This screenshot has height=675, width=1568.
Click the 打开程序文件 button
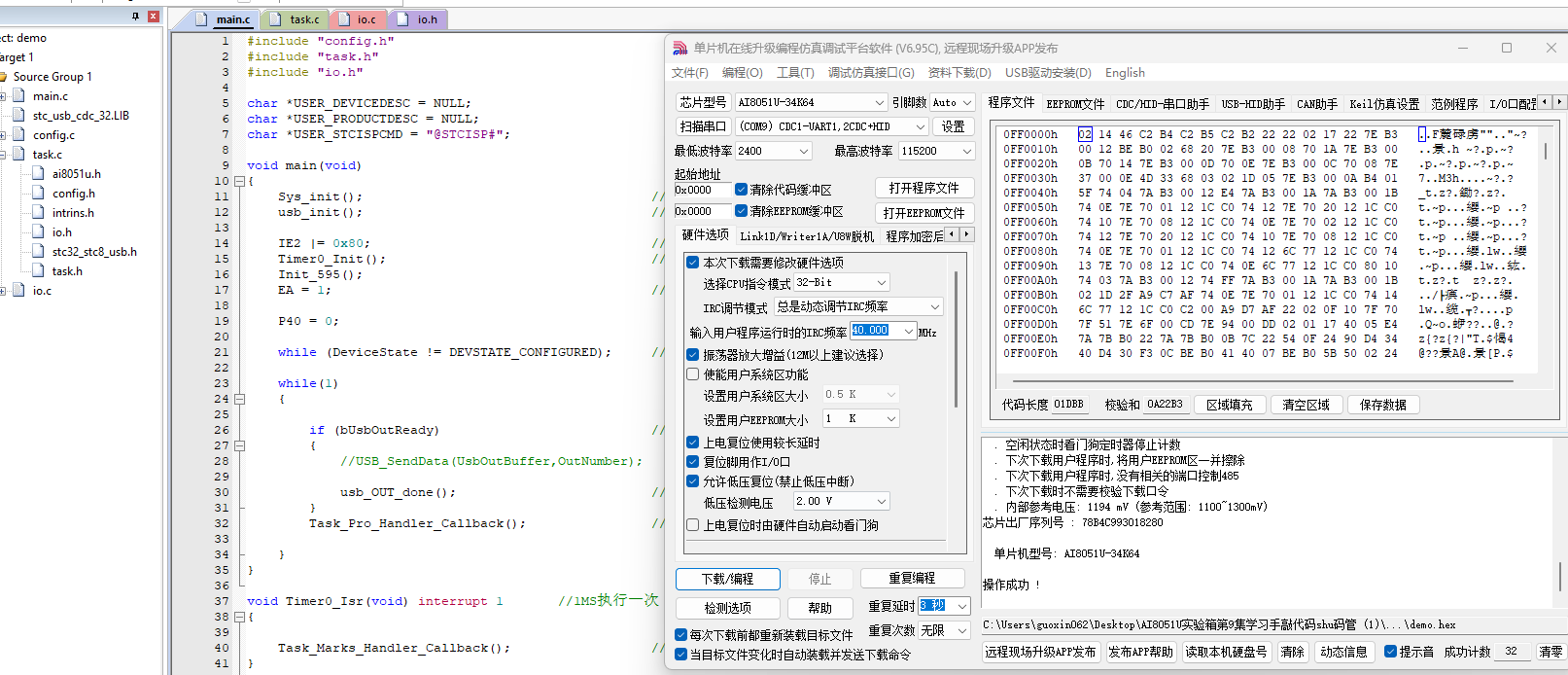pos(923,188)
